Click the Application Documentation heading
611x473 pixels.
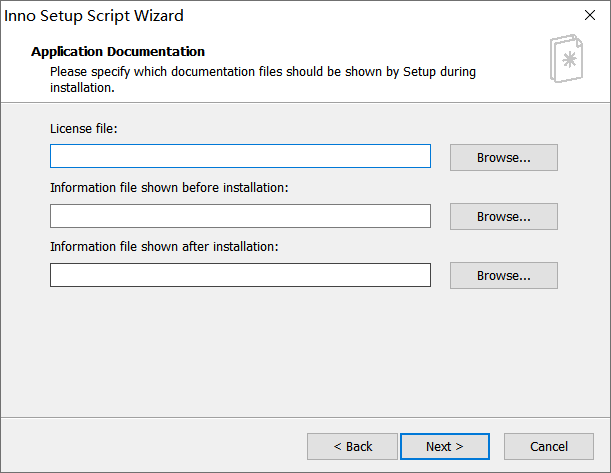point(118,51)
